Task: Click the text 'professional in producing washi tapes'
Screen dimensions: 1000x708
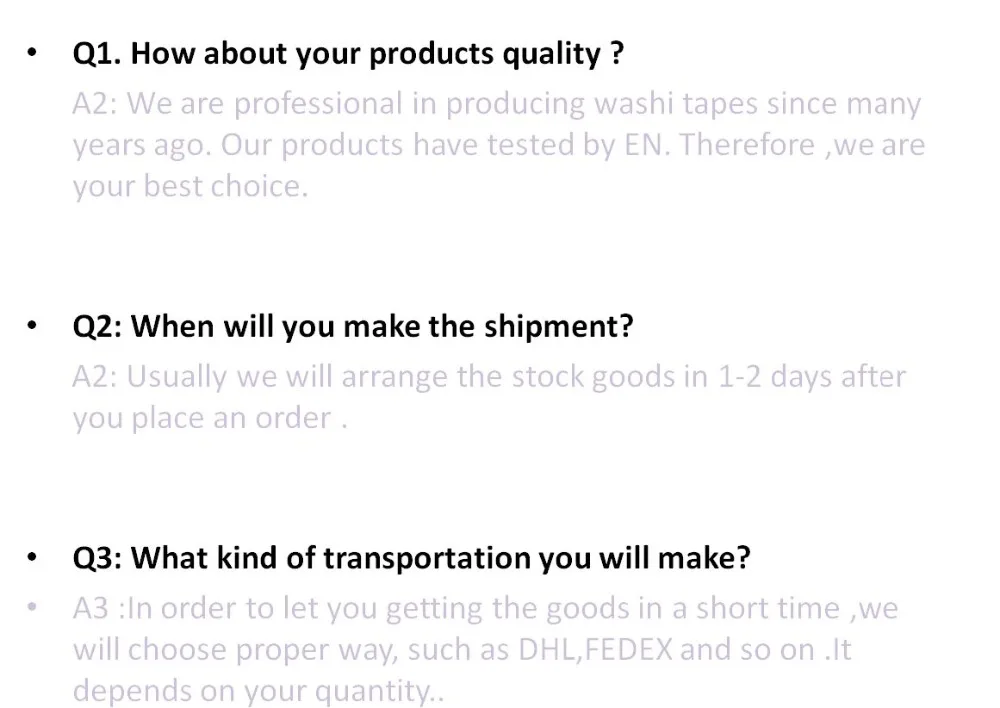Action: tap(496, 104)
